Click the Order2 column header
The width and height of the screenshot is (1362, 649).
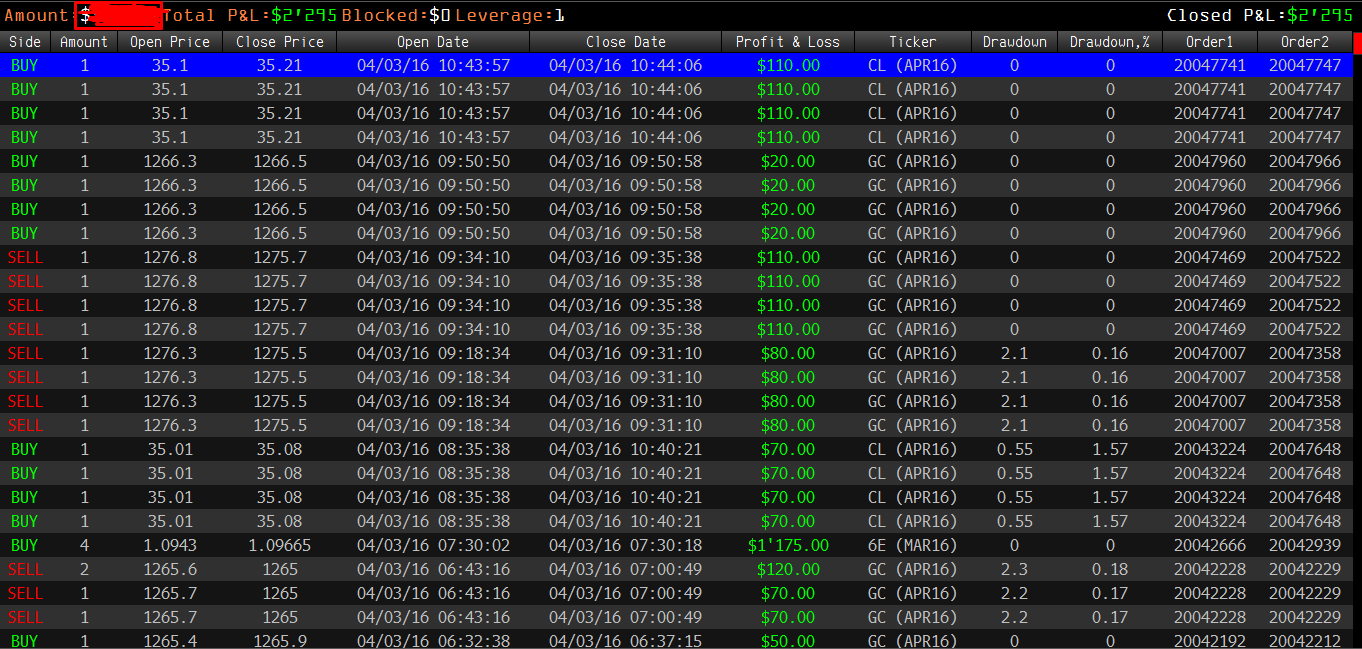click(x=1305, y=42)
